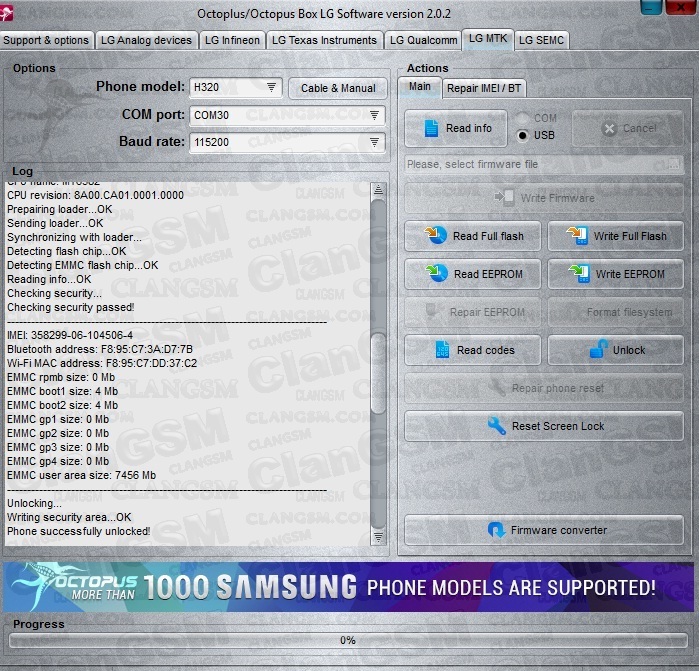The width and height of the screenshot is (699, 671).
Task: Click the Cancel X icon
Action: pos(609,129)
